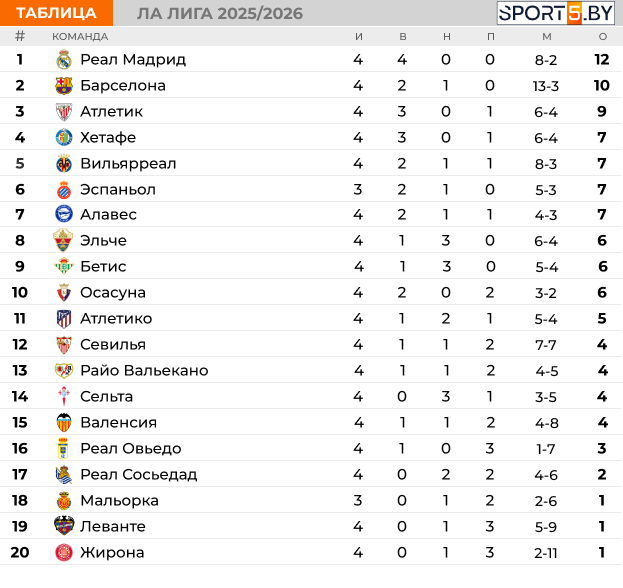Click the Alaves blue round crest
The width and height of the screenshot is (623, 588).
(64, 214)
